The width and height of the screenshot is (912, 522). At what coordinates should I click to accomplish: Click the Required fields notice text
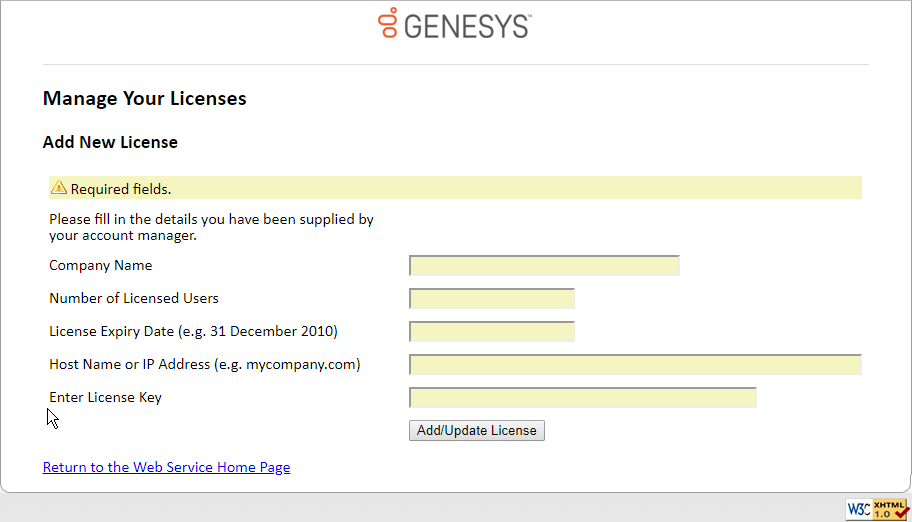coord(121,188)
